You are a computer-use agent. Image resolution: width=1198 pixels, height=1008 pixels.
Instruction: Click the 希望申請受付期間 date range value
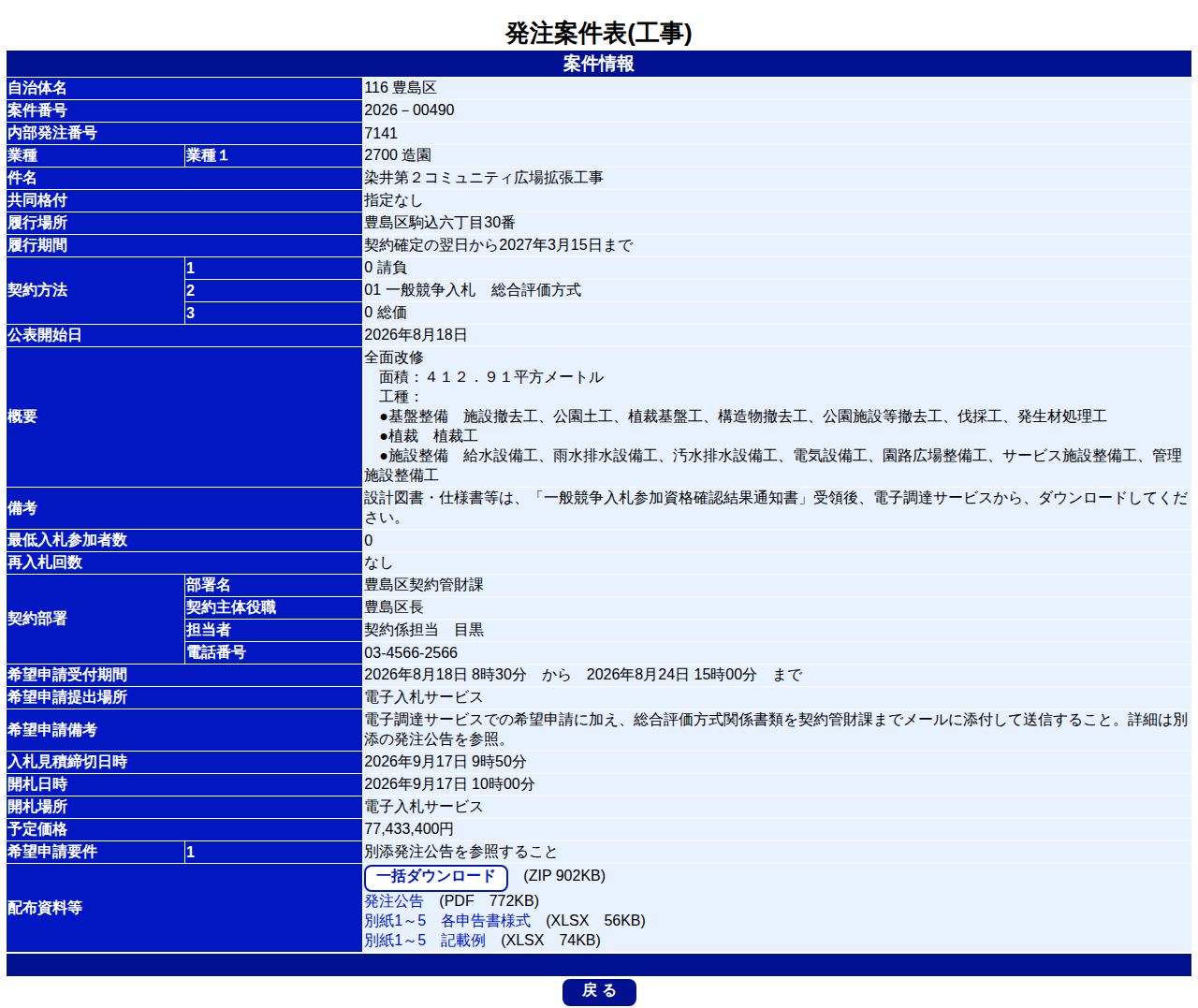[583, 675]
